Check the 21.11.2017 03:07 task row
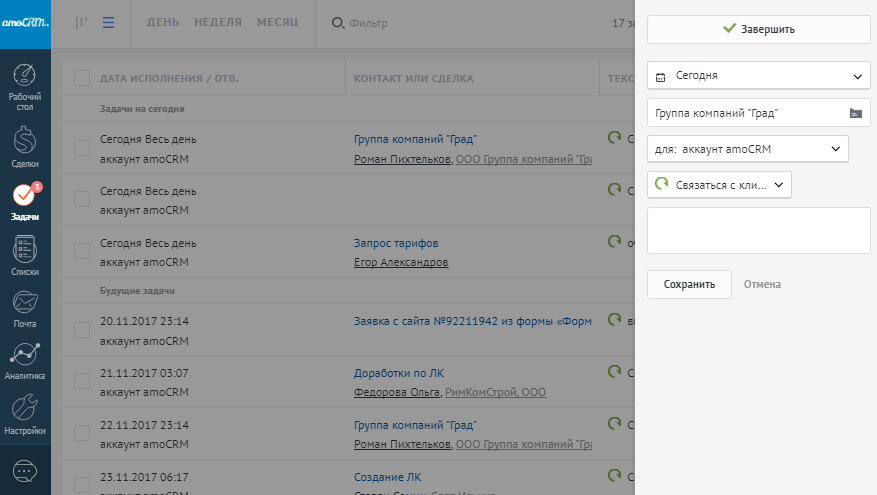This screenshot has width=877, height=495. (x=82, y=381)
